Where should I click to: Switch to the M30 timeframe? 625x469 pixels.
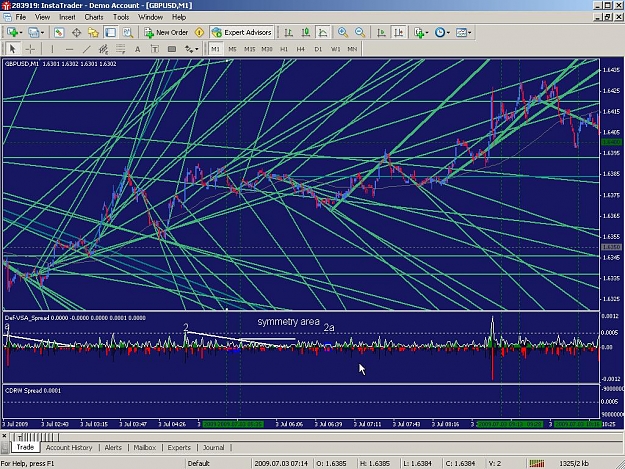click(x=267, y=49)
